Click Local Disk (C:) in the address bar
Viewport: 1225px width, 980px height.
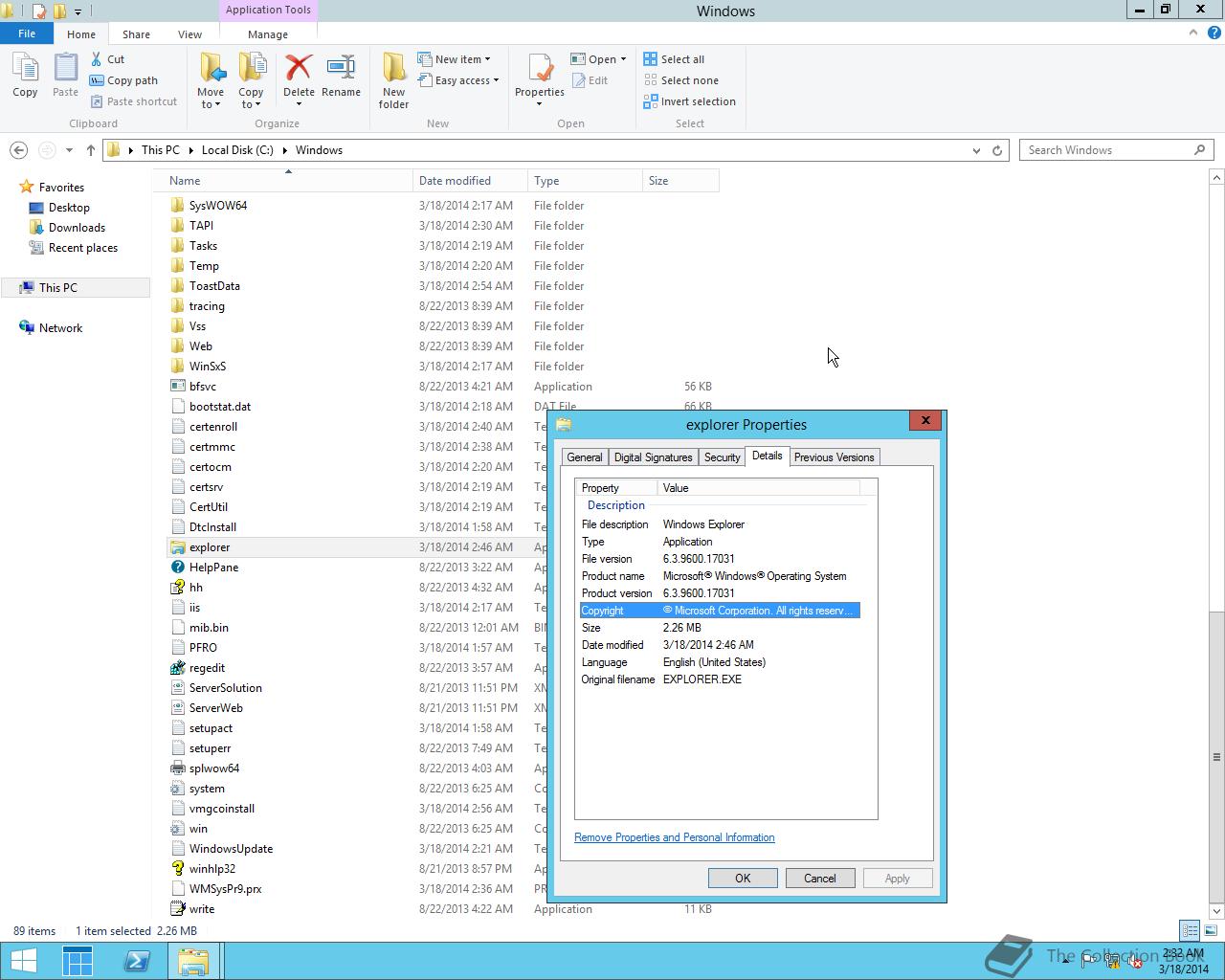pyautogui.click(x=237, y=150)
